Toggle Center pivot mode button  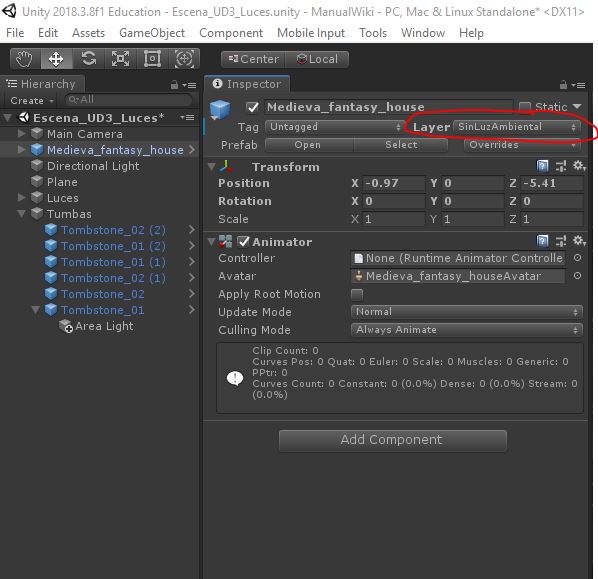coord(253,59)
